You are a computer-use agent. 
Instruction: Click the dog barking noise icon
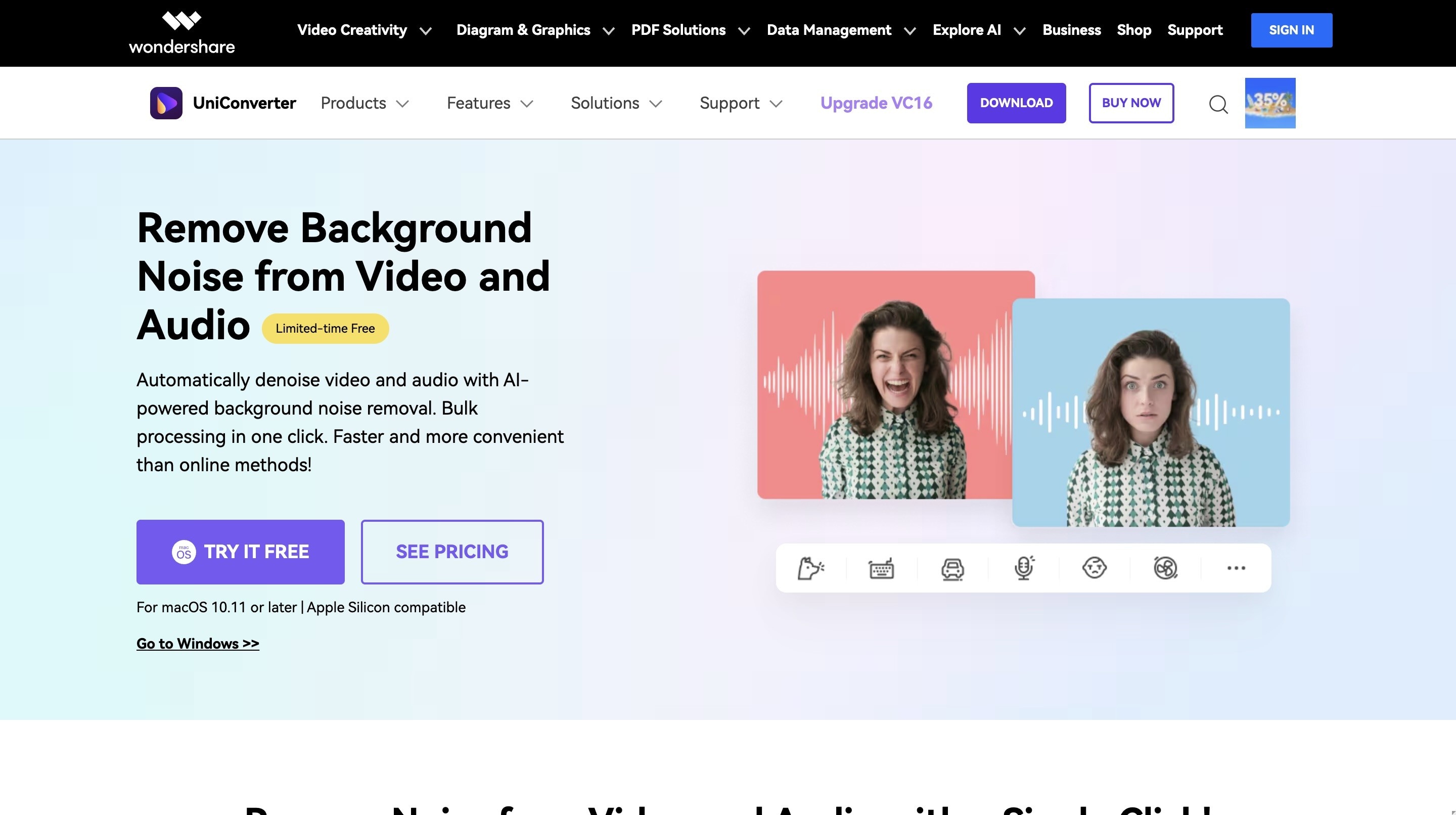[810, 568]
